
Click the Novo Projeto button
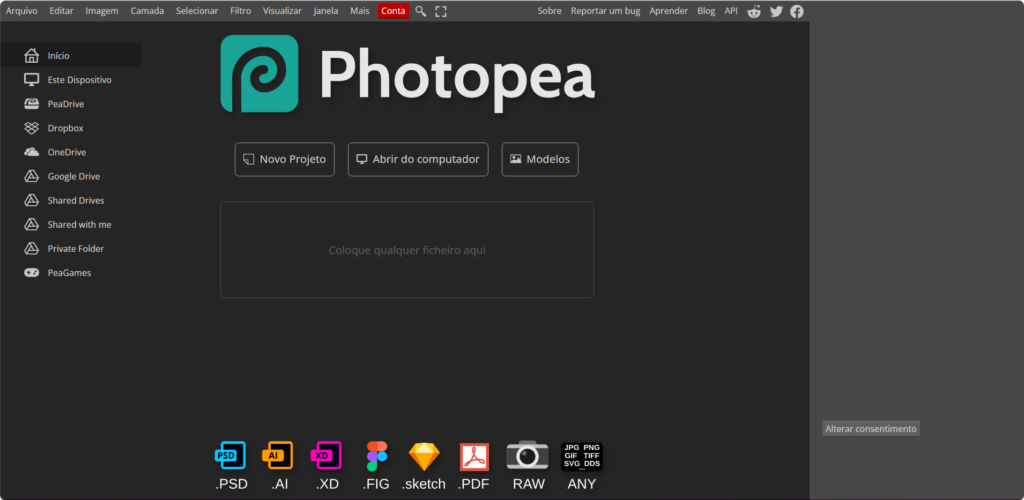point(285,159)
